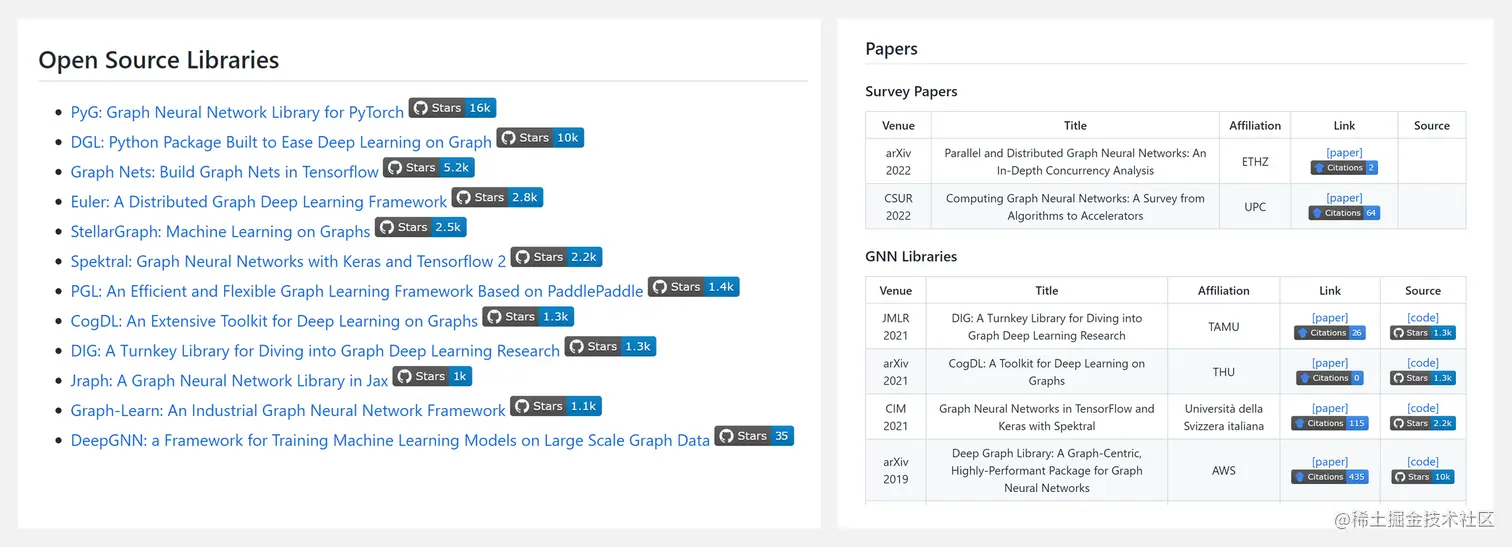Open Graph Nets: Build Graph Nets in Tensorflow link
The image size is (1512, 547).
(225, 172)
